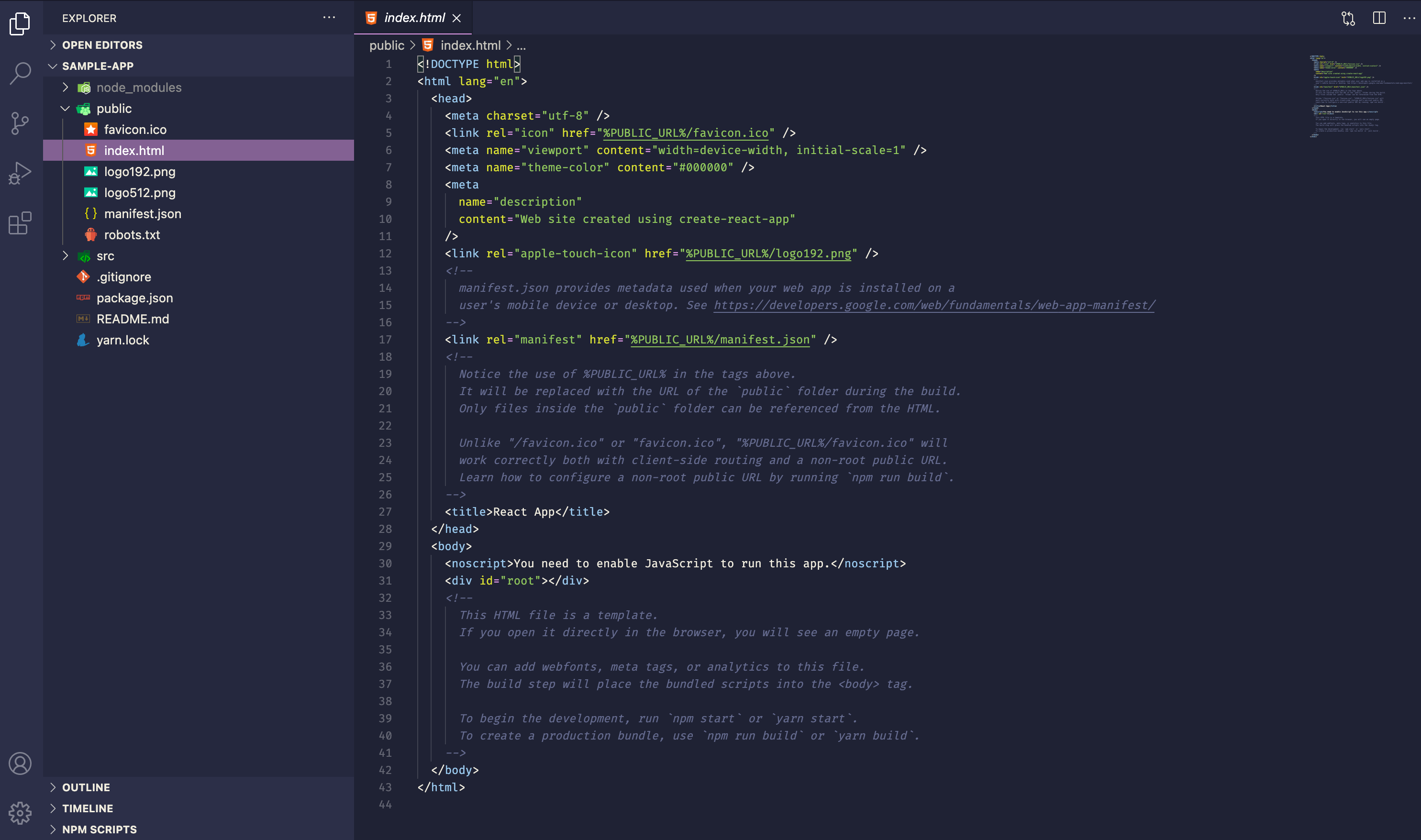
Task: Select the index.html editor tab
Action: click(414, 18)
